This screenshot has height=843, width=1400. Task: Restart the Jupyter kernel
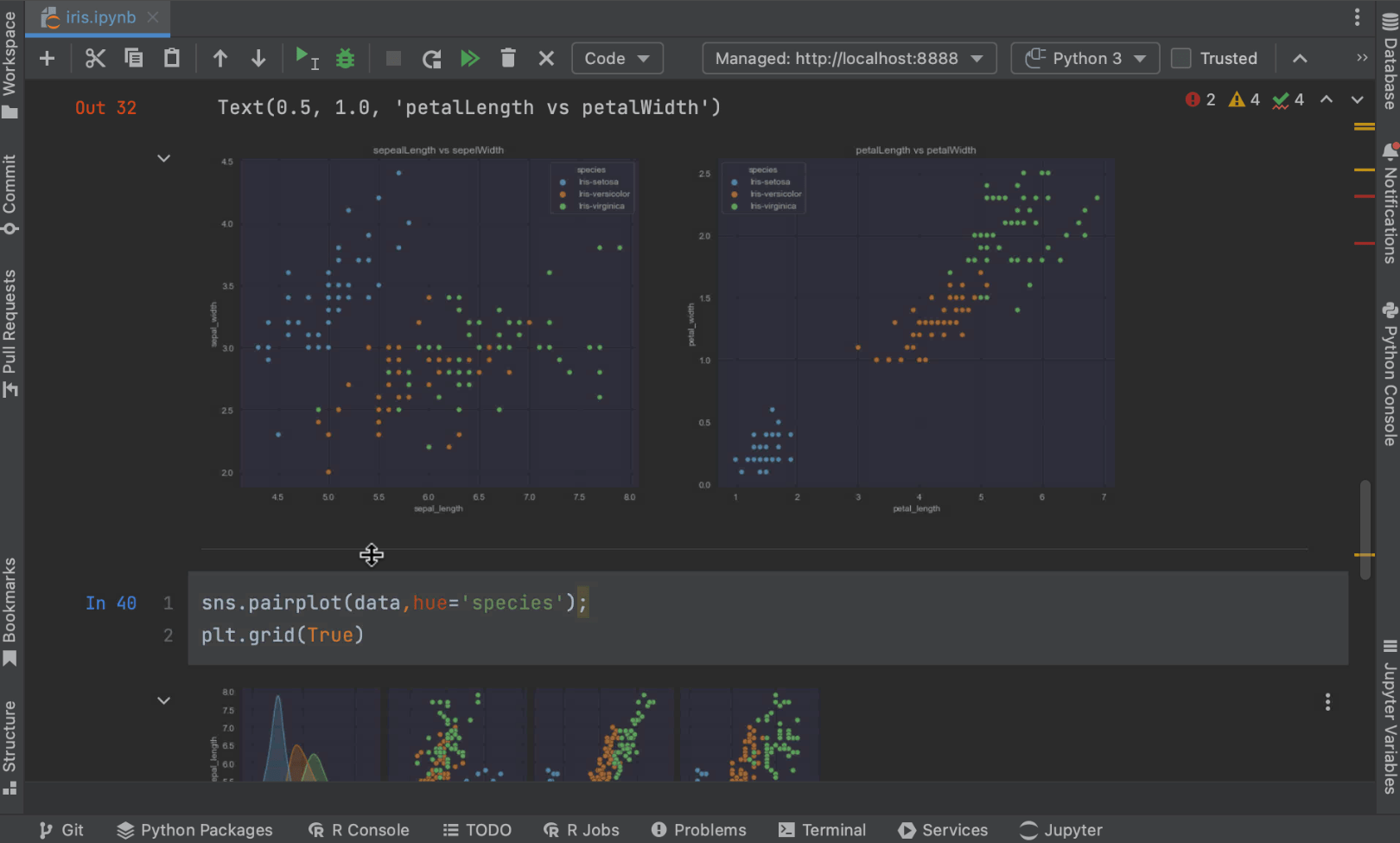[431, 59]
